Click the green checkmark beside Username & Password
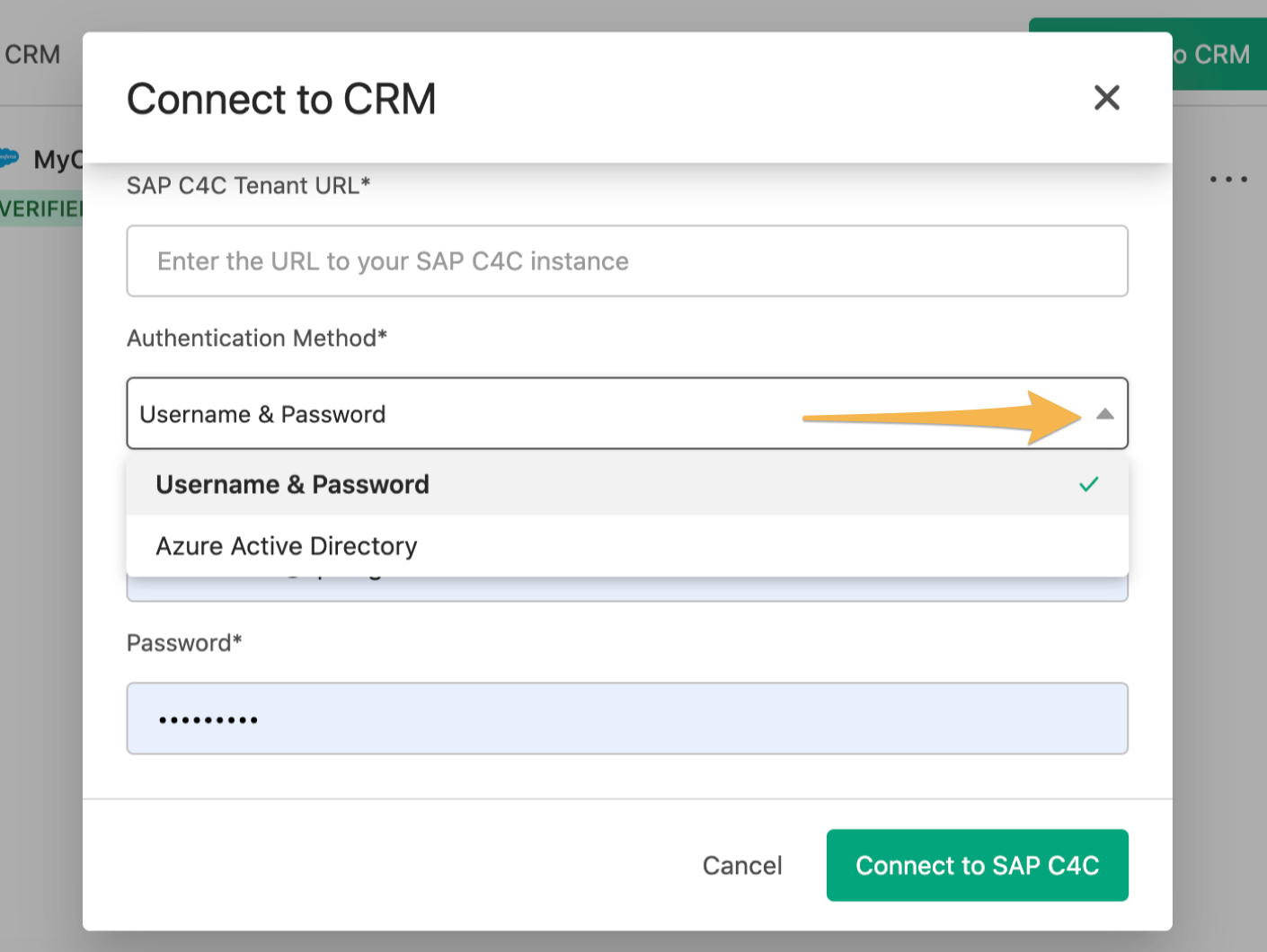Viewport: 1267px width, 952px height. coord(1089,485)
